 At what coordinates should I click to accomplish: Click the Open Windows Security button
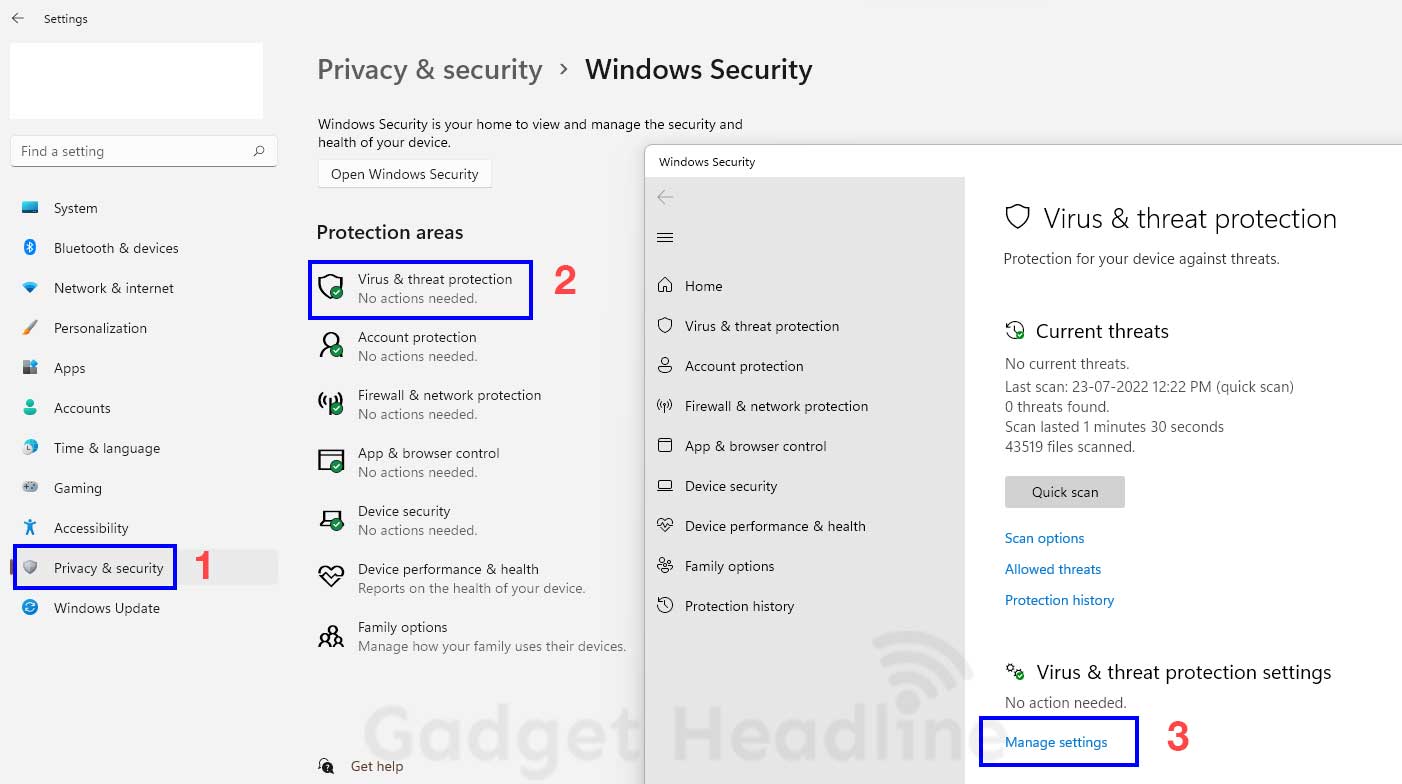click(x=404, y=174)
